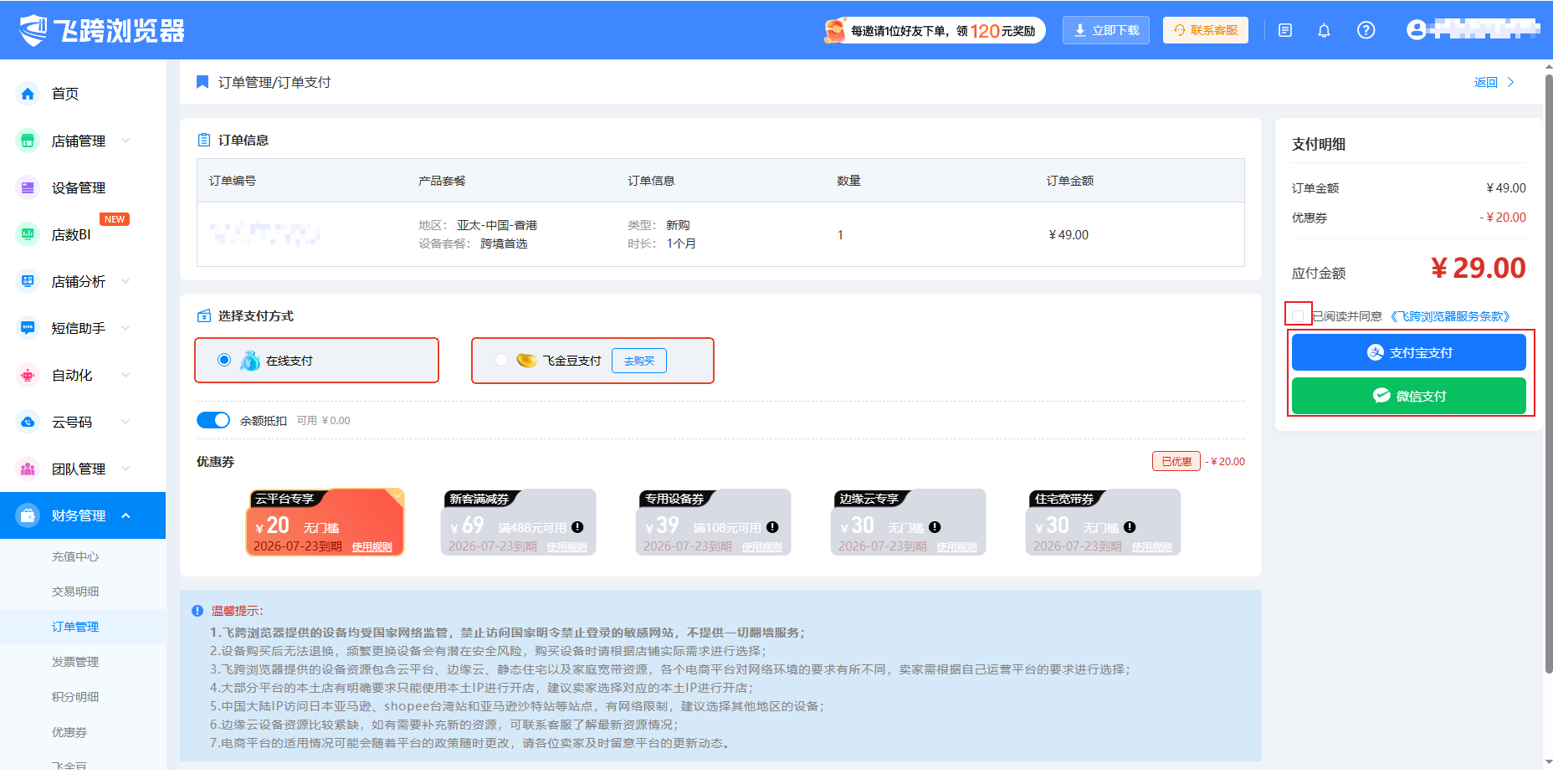Image resolution: width=1553 pixels, height=784 pixels.
Task: Click the 店铺分析 analysis icon
Action: pyautogui.click(x=28, y=281)
